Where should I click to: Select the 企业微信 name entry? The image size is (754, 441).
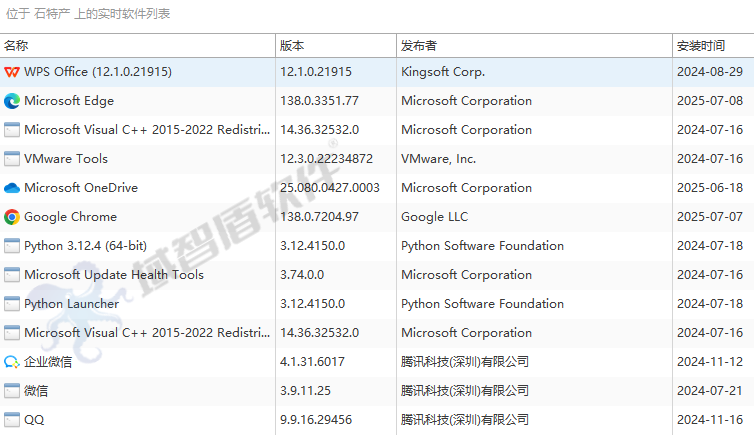click(x=48, y=362)
